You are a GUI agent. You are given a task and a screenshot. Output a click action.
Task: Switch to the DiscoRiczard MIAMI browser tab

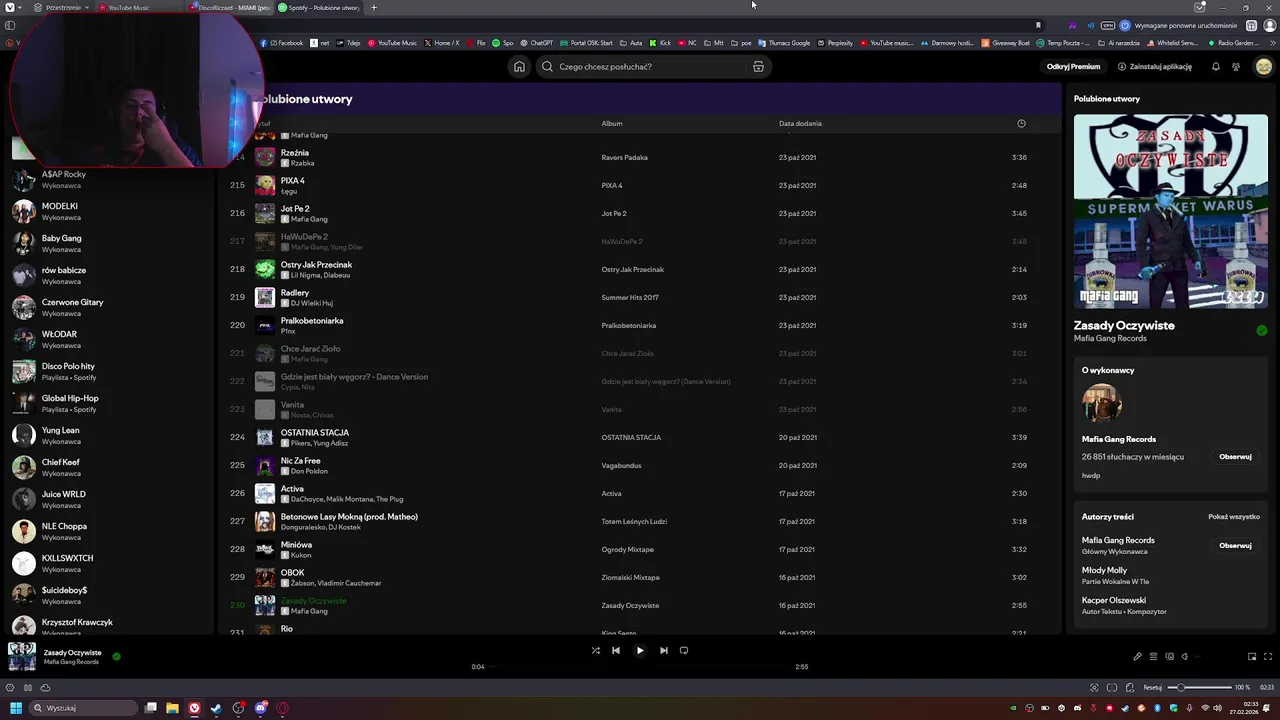tap(230, 8)
